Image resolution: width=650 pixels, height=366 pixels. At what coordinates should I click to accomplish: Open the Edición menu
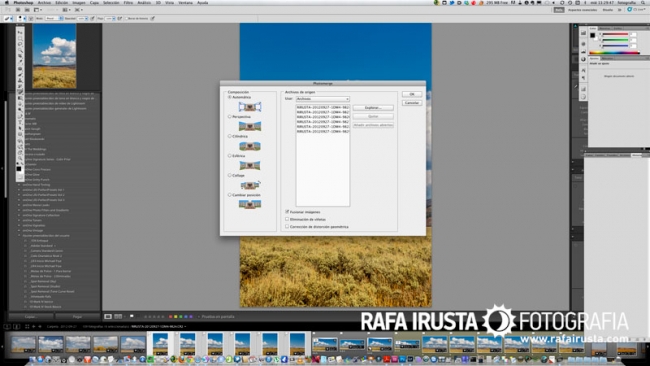click(x=61, y=2)
